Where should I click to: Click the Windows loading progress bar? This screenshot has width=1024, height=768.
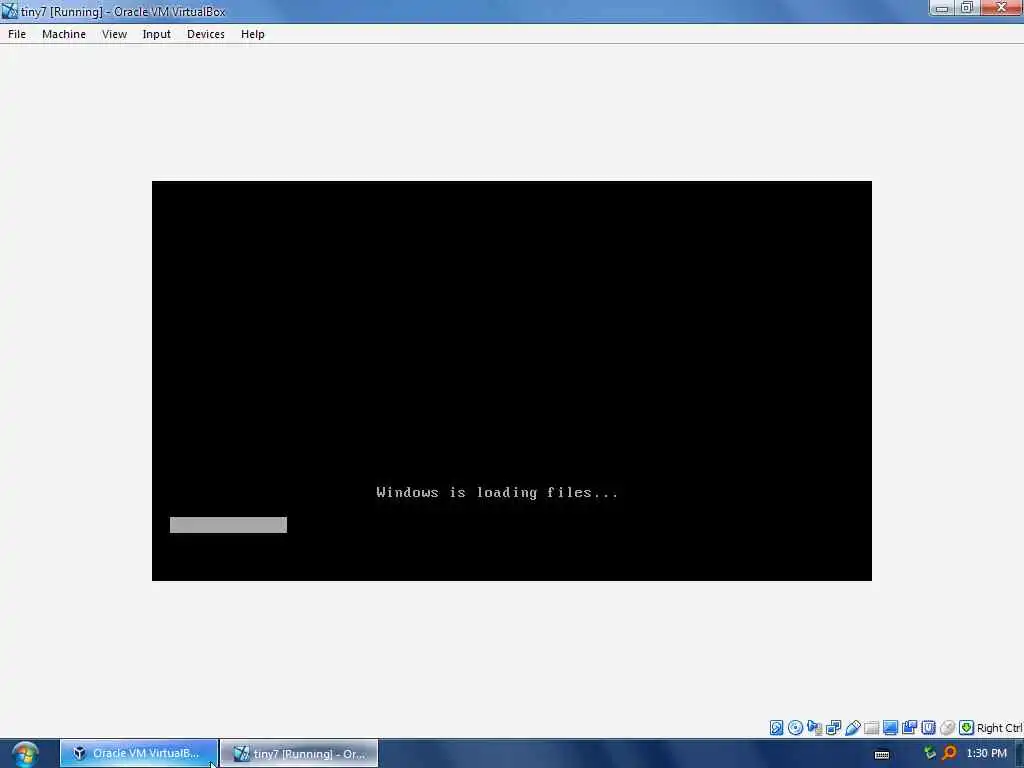(229, 525)
